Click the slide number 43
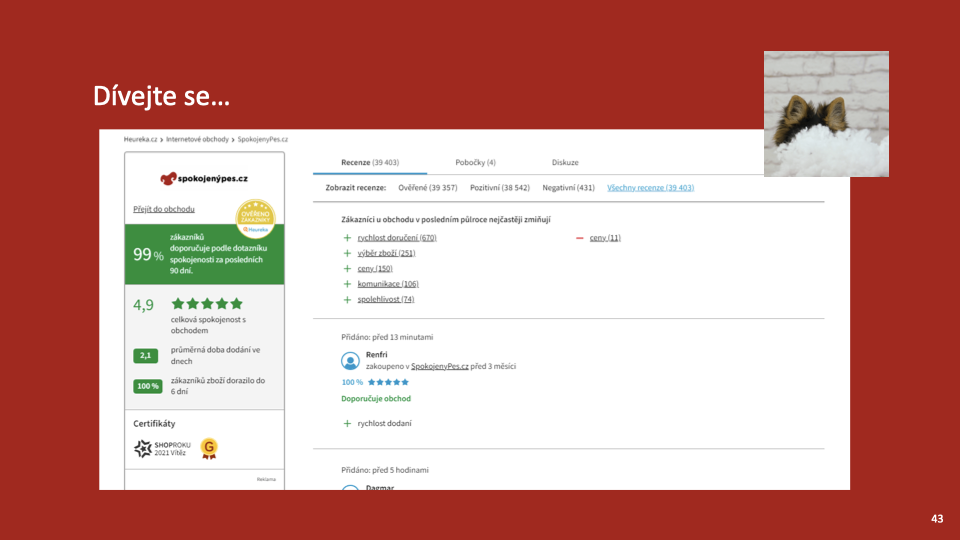 point(937,519)
